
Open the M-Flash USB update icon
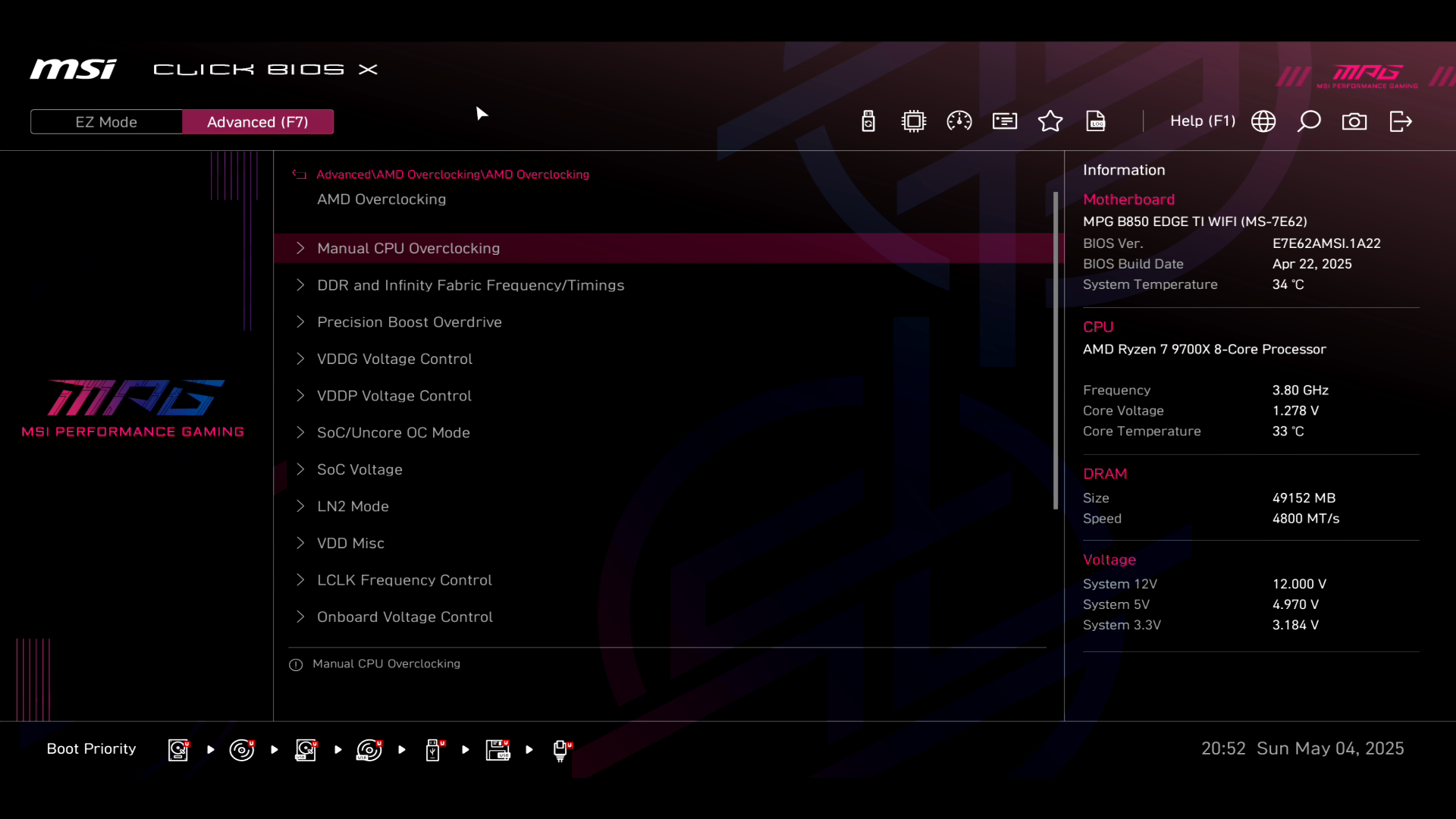pos(868,121)
